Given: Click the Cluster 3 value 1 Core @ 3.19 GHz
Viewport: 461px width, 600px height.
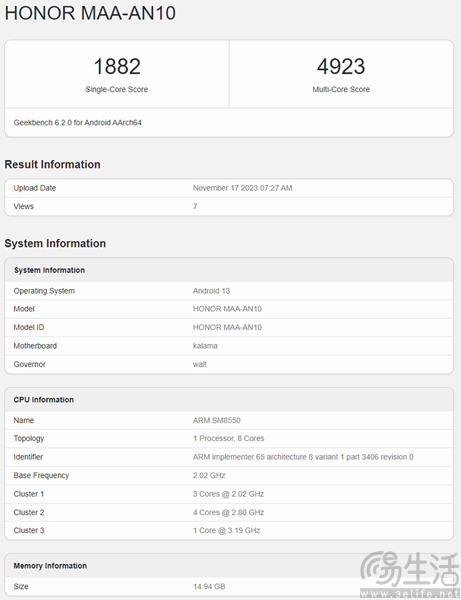Looking at the screenshot, I should [226, 530].
